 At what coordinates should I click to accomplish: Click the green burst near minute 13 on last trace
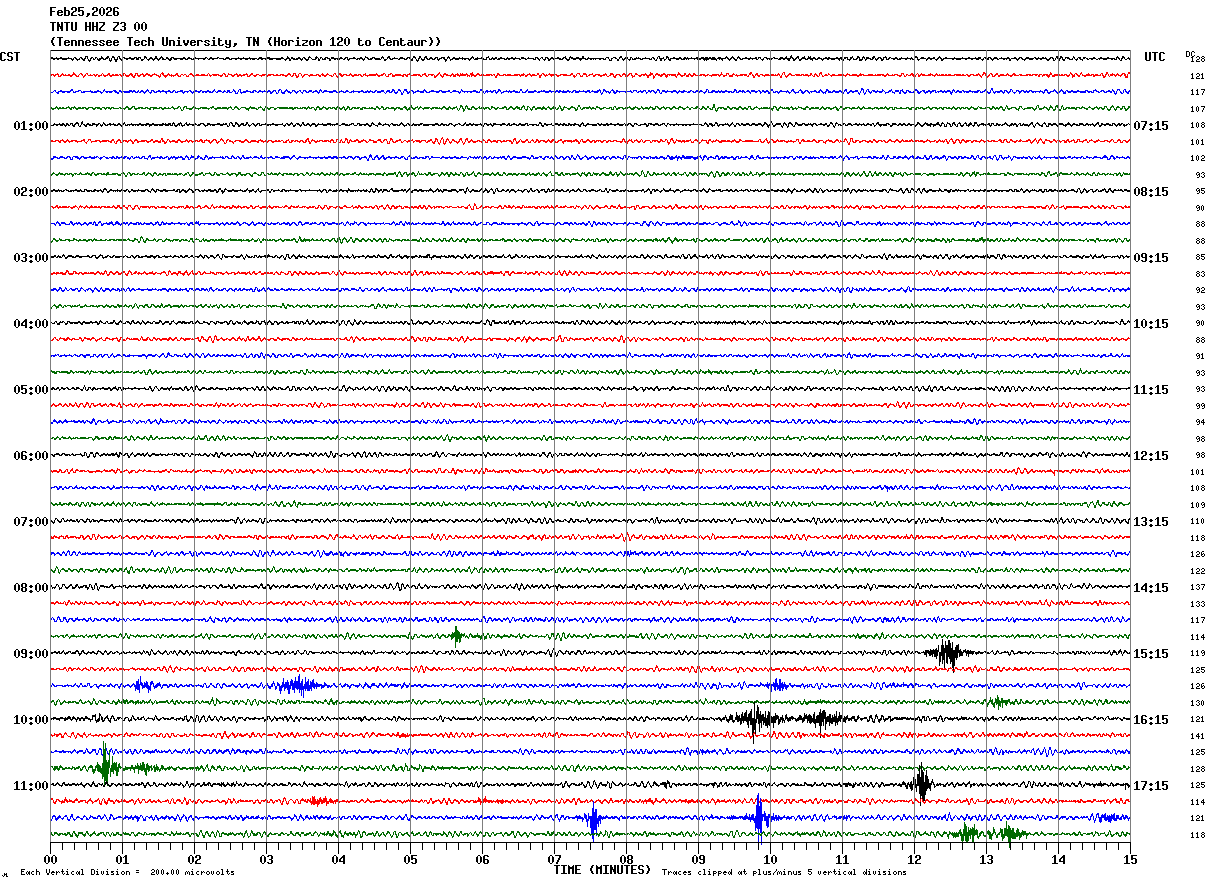[966, 833]
